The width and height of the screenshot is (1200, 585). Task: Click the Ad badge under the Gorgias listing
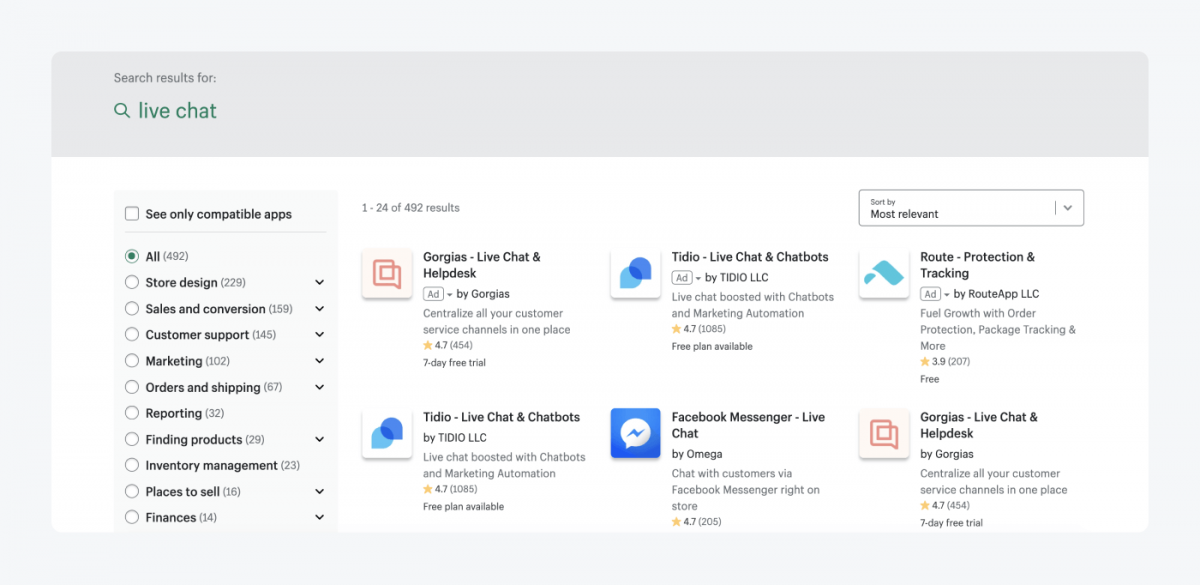tap(433, 294)
